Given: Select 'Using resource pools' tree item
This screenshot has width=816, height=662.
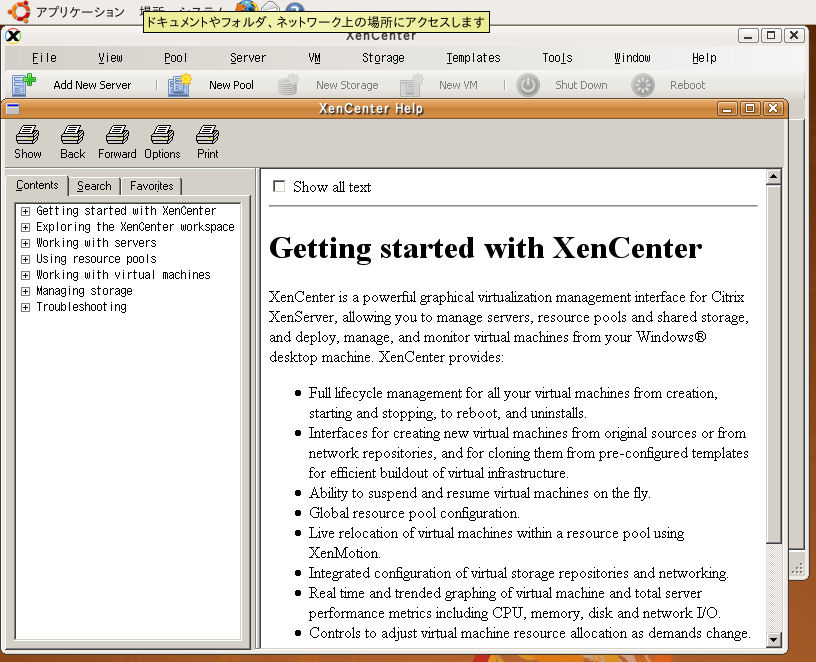Looking at the screenshot, I should (96, 259).
